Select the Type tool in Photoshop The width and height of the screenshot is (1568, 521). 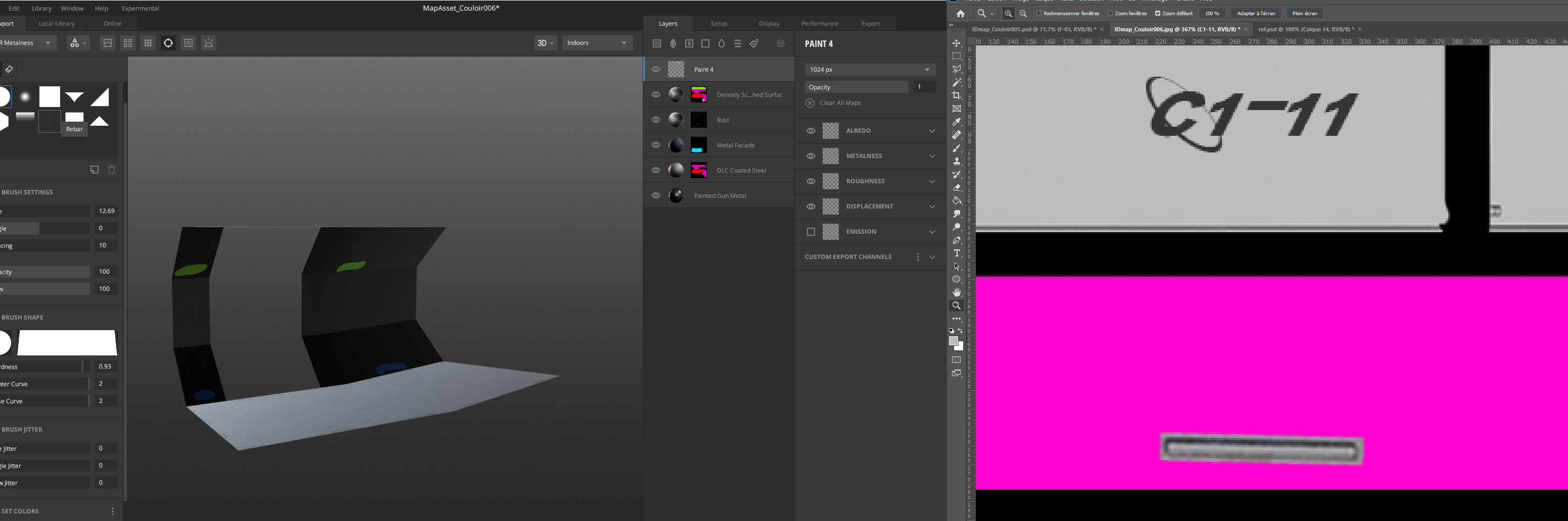(x=957, y=253)
